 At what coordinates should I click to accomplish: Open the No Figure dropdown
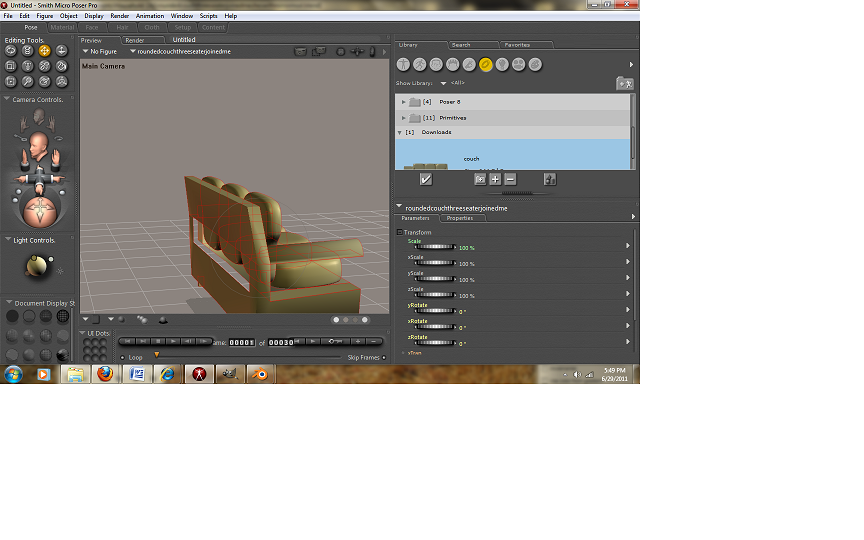tap(100, 51)
